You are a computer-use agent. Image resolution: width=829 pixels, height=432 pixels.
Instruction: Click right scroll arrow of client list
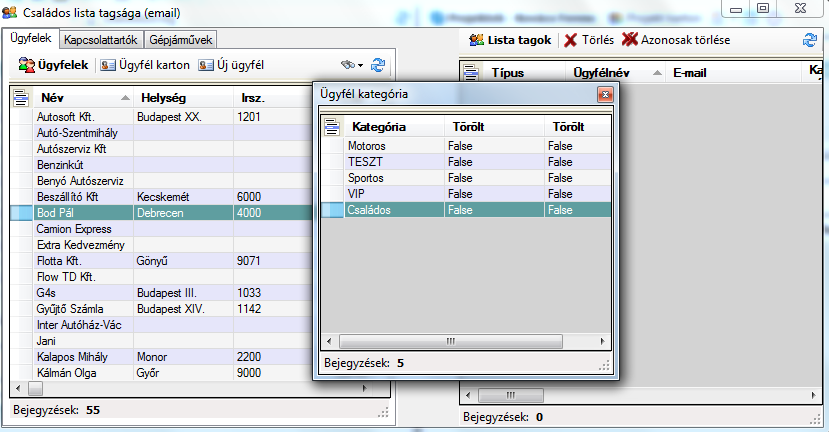coord(364,389)
